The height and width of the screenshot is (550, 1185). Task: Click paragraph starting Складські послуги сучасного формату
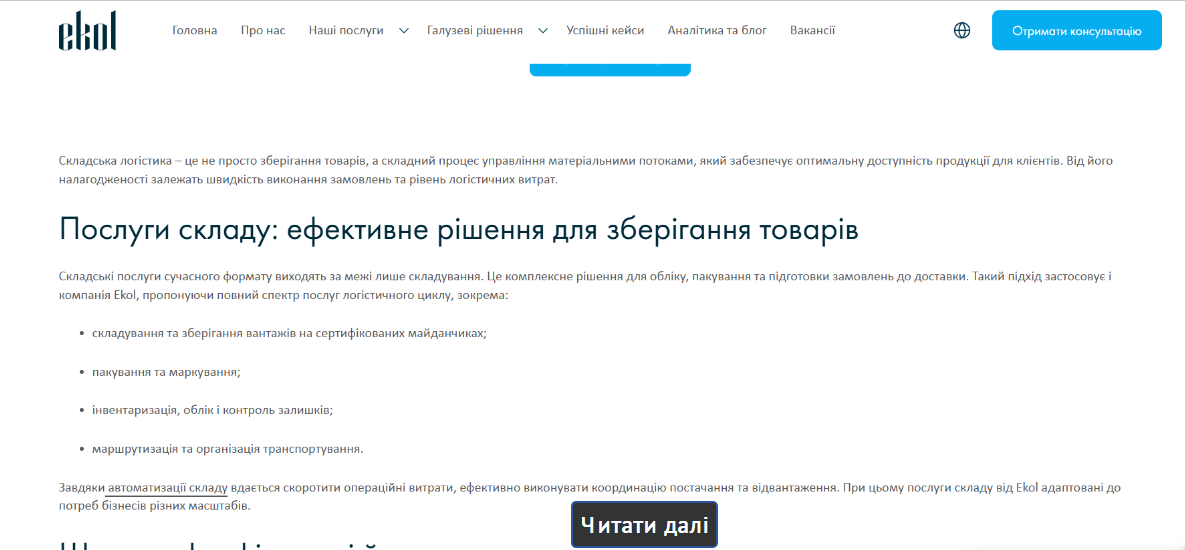585,286
